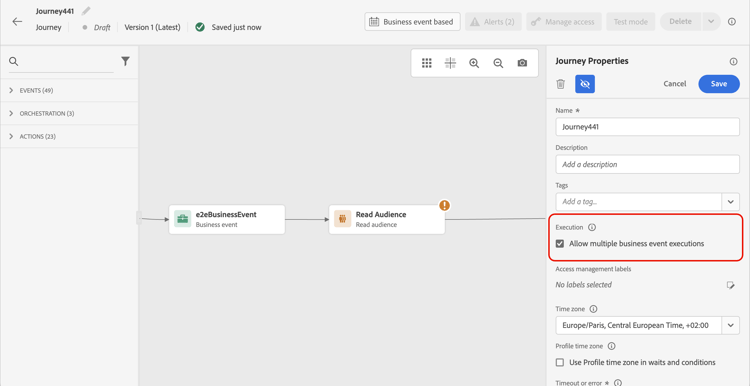Click the collapse handle on palette edge

[139, 218]
